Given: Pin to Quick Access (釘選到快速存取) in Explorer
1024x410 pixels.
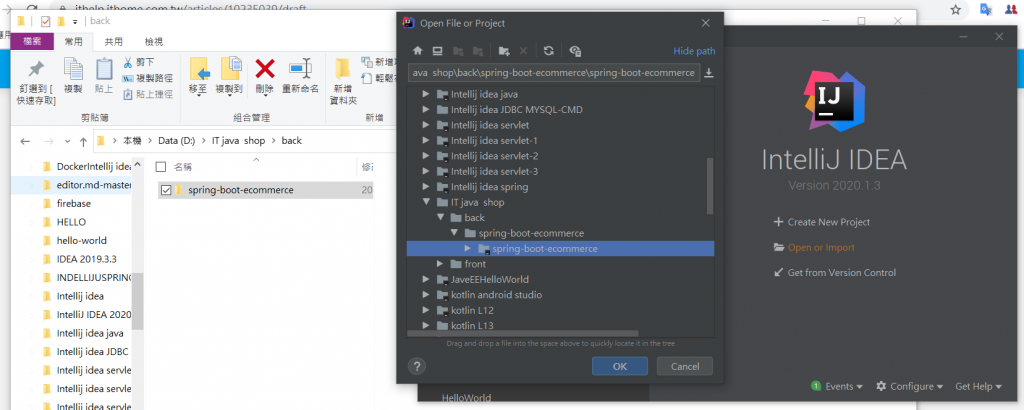Looking at the screenshot, I should click(37, 82).
